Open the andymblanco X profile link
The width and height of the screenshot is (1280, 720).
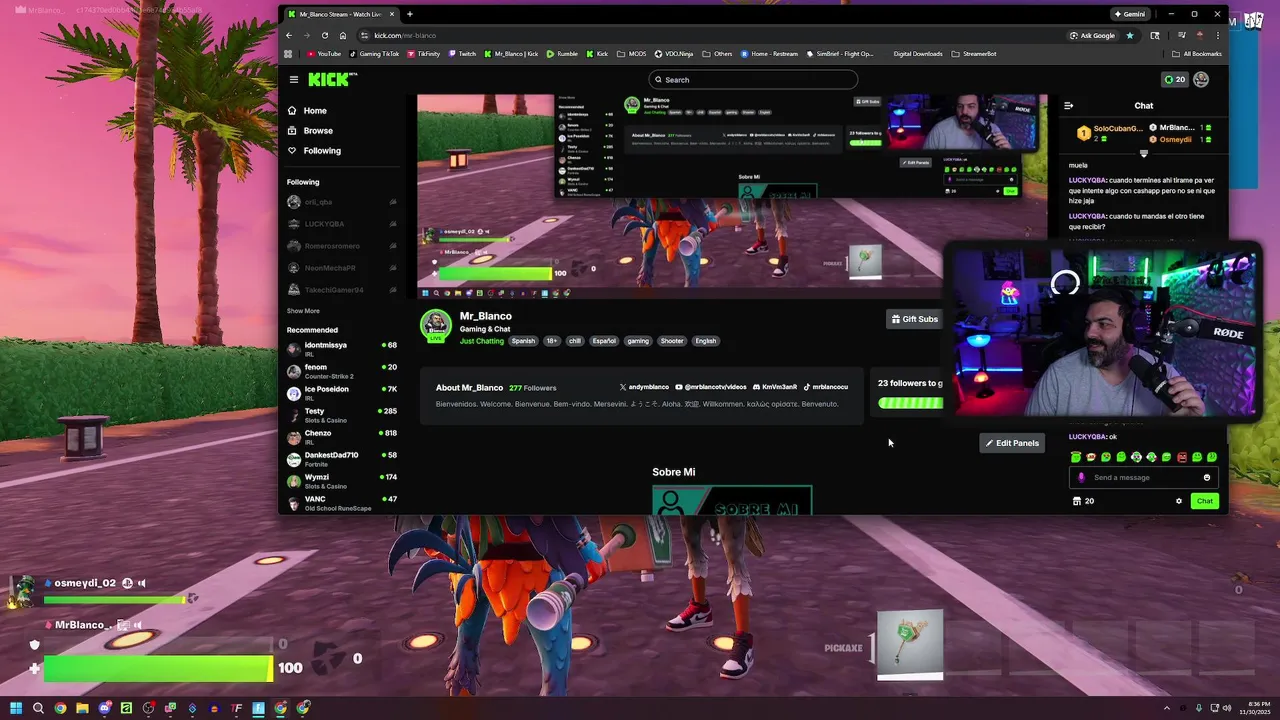point(644,387)
